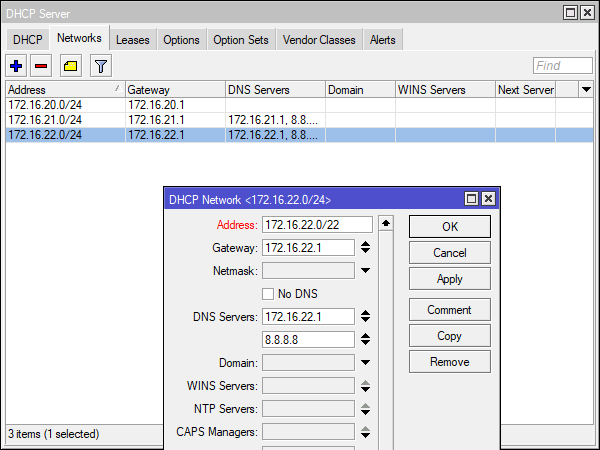The image size is (600, 450).
Task: Close the DHCP Server window
Action: click(x=587, y=13)
